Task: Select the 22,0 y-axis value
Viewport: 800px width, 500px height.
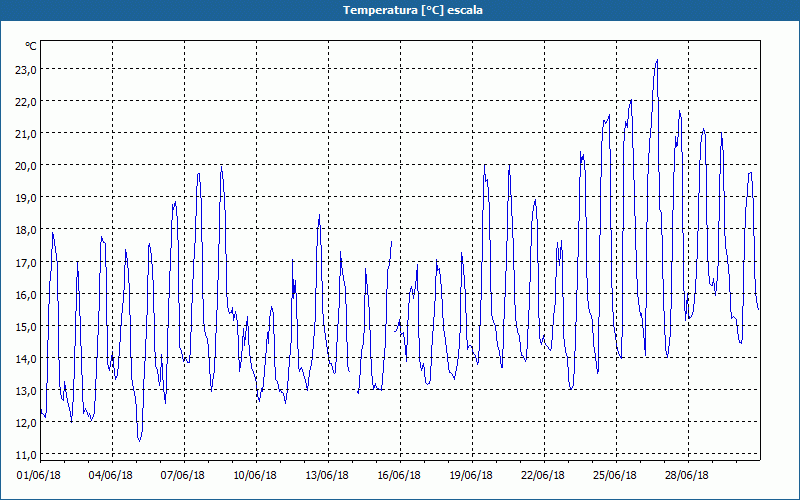Action: pyautogui.click(x=26, y=102)
